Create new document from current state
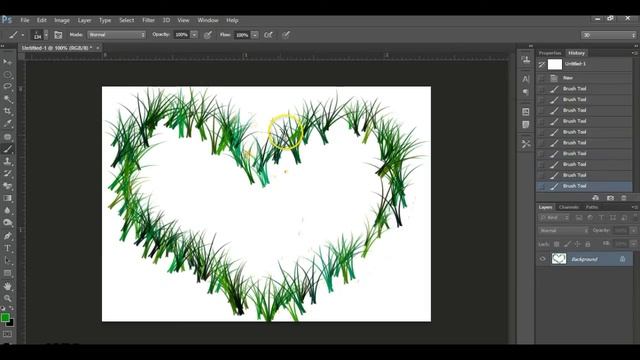Screen dimensions: 640x360 coord(596,198)
